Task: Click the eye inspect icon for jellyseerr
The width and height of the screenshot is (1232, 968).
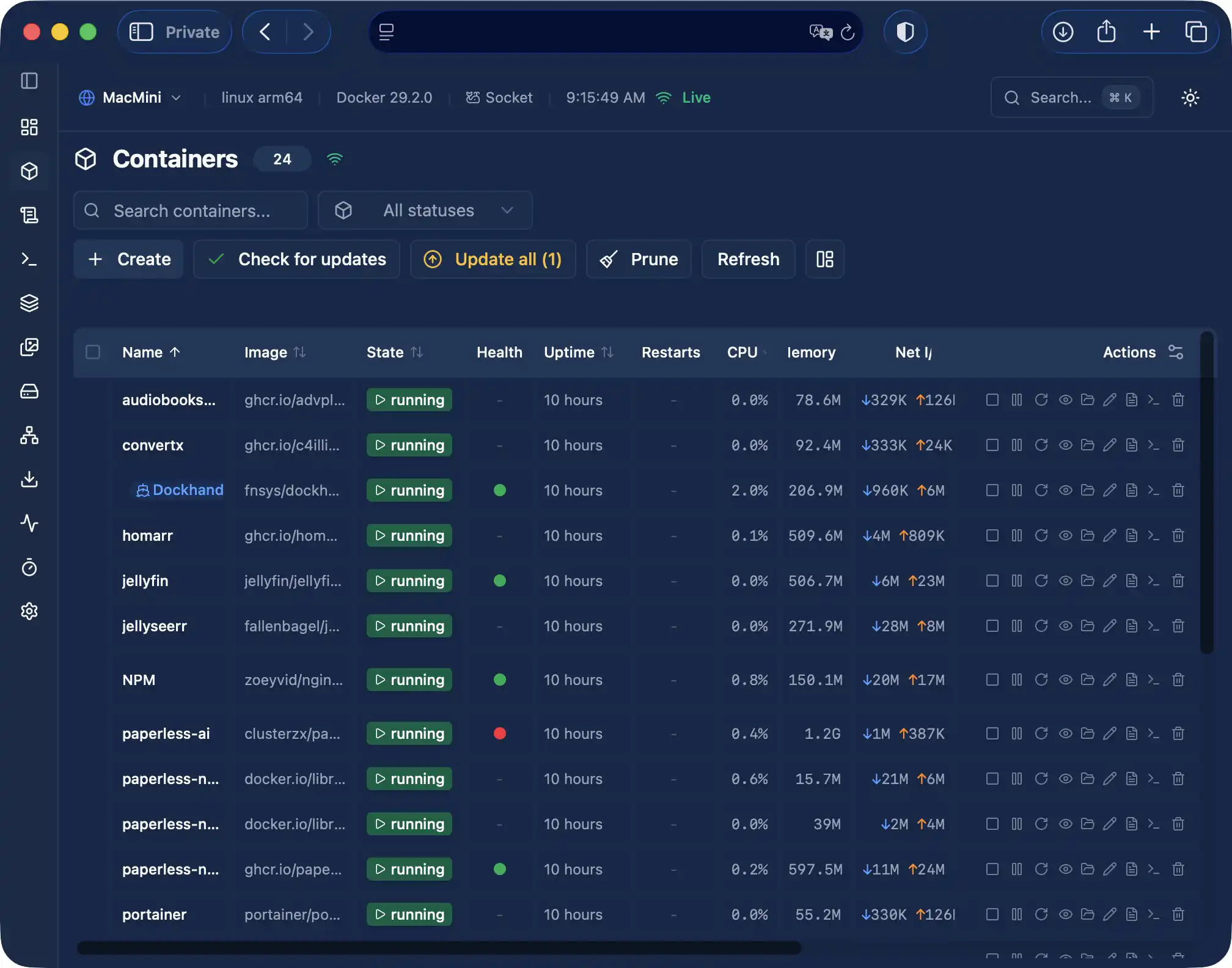Action: [x=1065, y=626]
